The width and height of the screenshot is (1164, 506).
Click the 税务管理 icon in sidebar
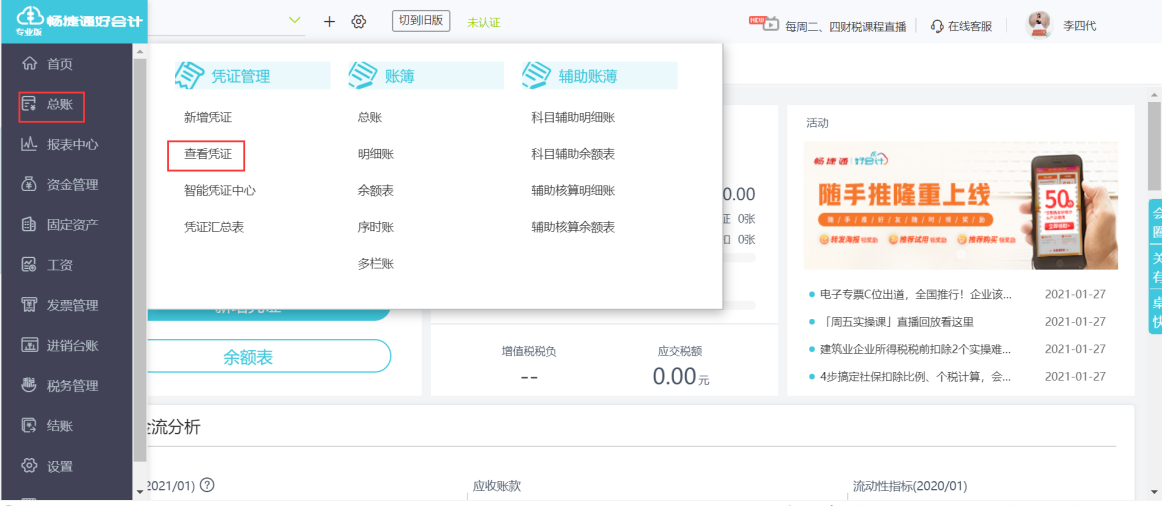click(30, 385)
